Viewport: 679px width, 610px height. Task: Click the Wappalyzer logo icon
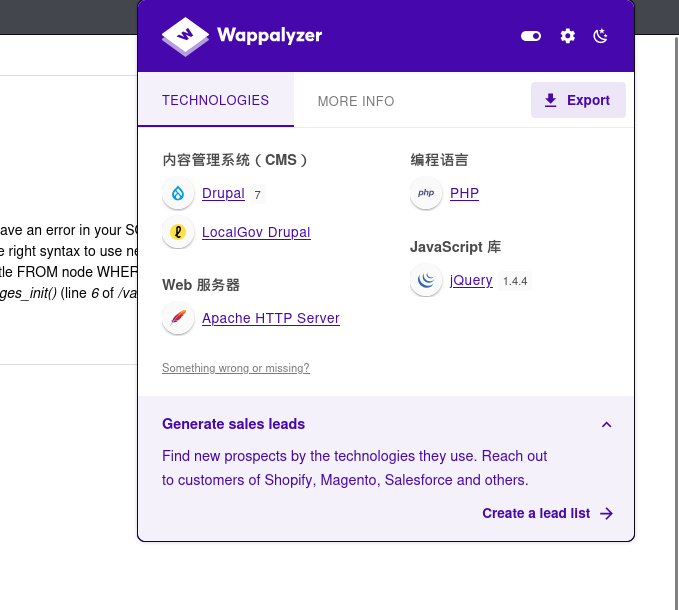tap(185, 36)
